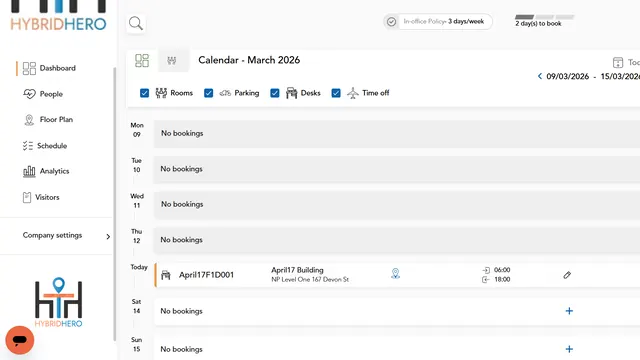
Task: Click the In-office Policy checkmark icon
Action: tap(391, 22)
